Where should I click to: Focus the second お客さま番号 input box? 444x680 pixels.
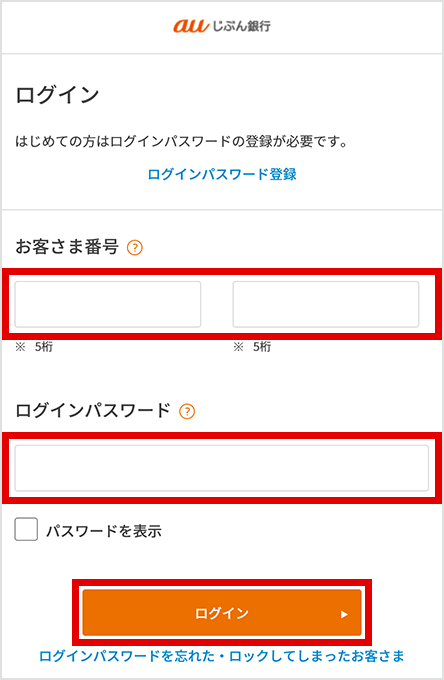click(326, 304)
